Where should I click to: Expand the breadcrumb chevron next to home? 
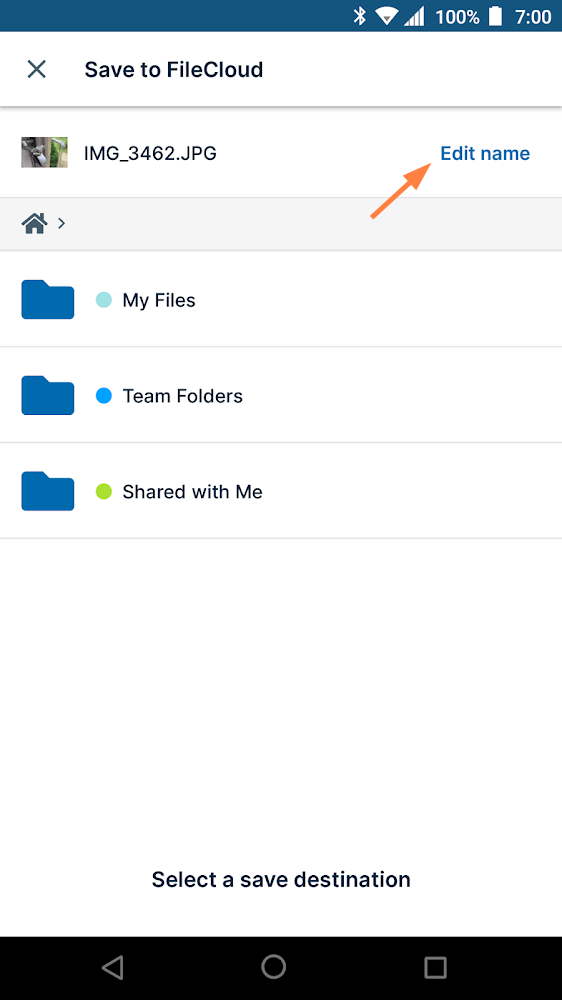coord(61,223)
